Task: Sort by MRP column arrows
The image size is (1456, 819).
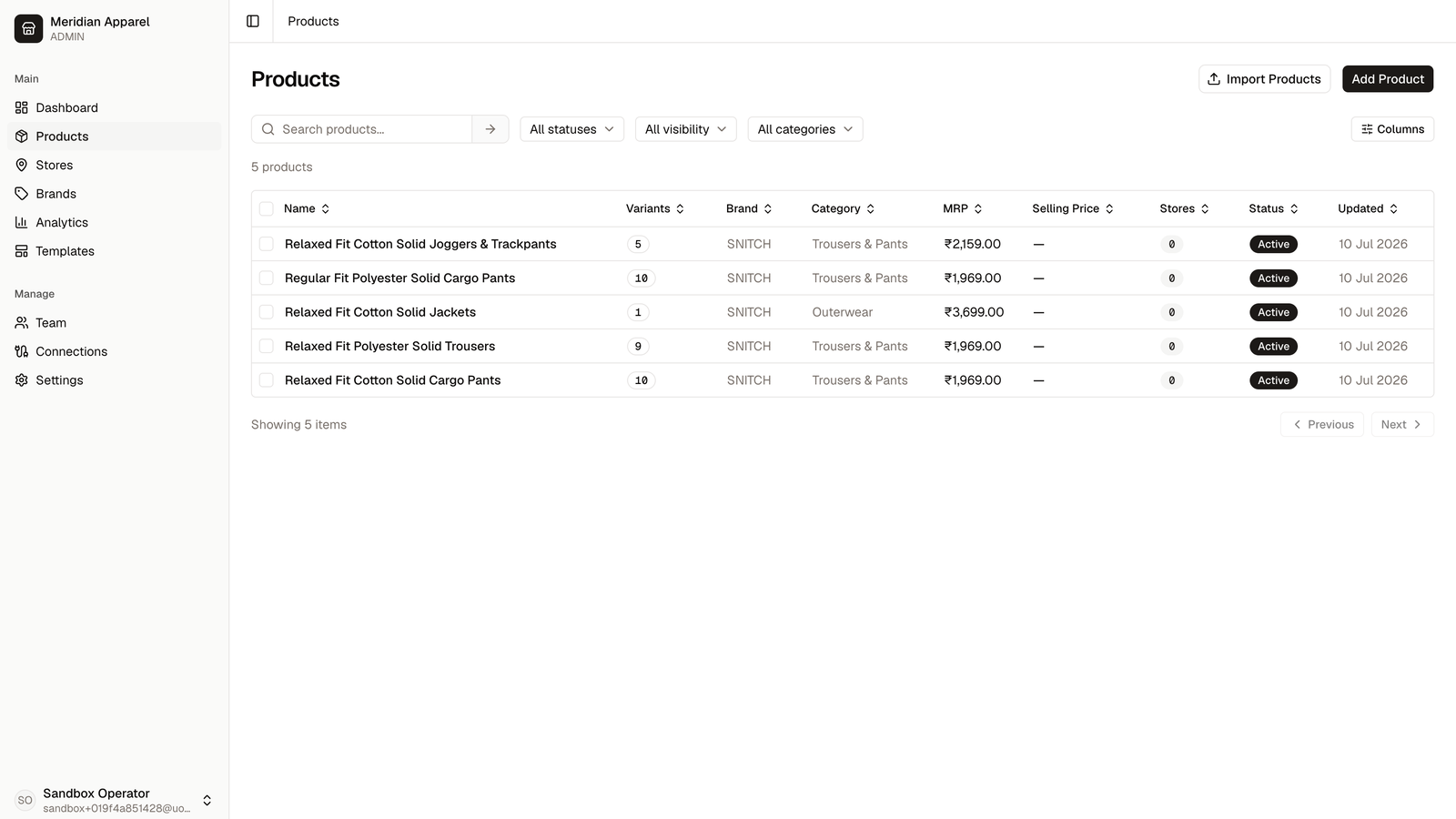Action: coord(978,209)
